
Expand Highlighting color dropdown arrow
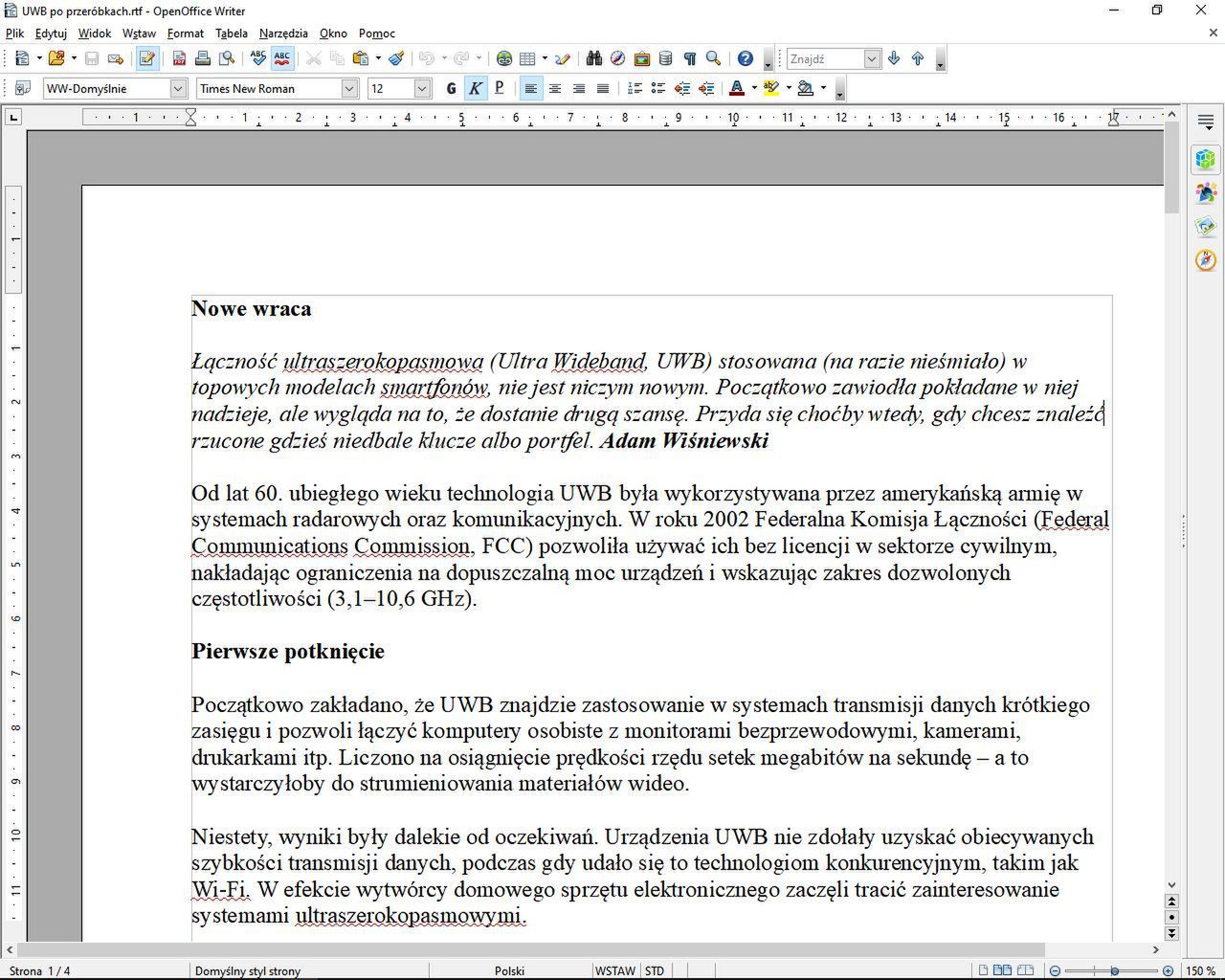click(x=789, y=88)
